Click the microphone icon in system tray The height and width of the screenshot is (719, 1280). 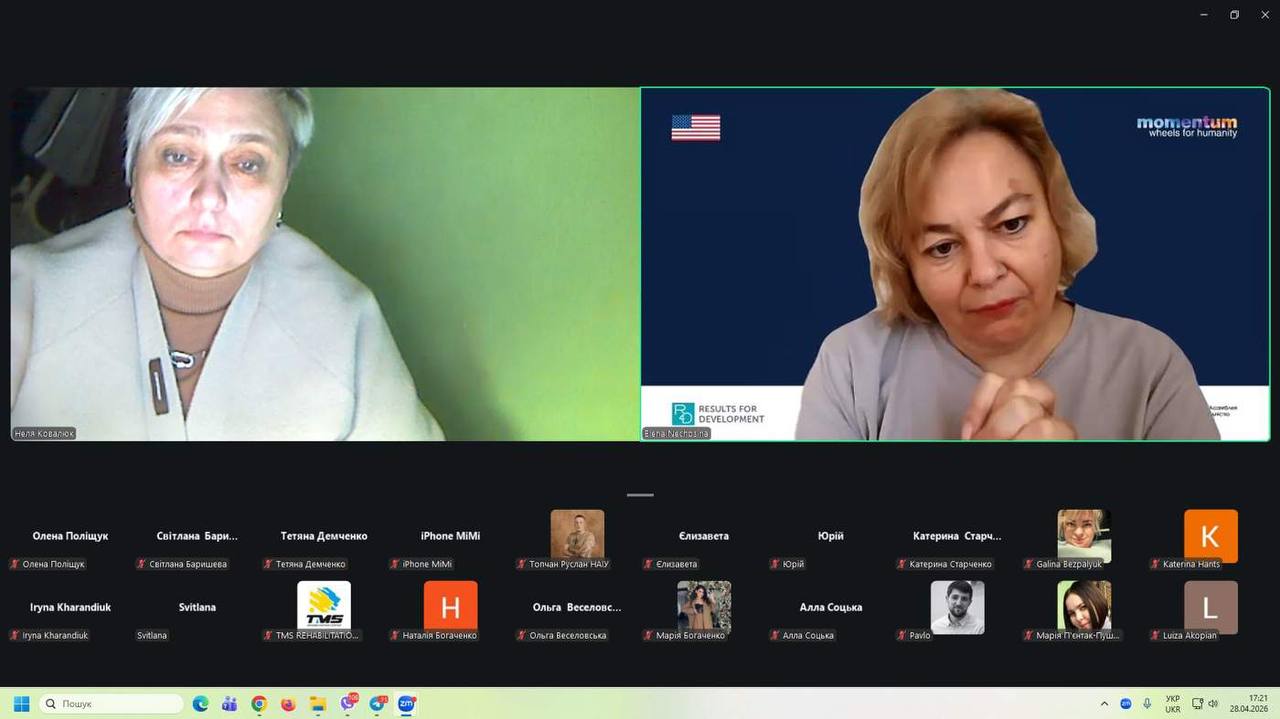[1147, 704]
